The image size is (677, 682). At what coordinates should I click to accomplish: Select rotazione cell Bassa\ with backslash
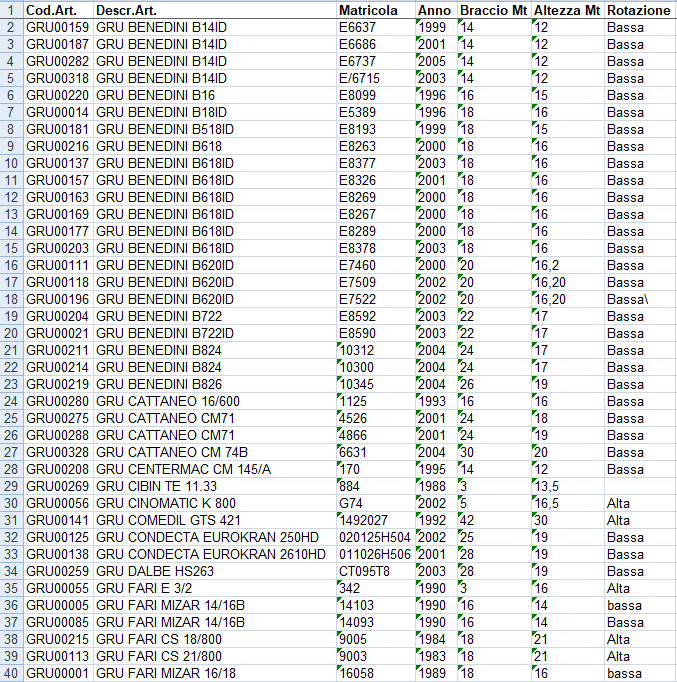coord(640,299)
